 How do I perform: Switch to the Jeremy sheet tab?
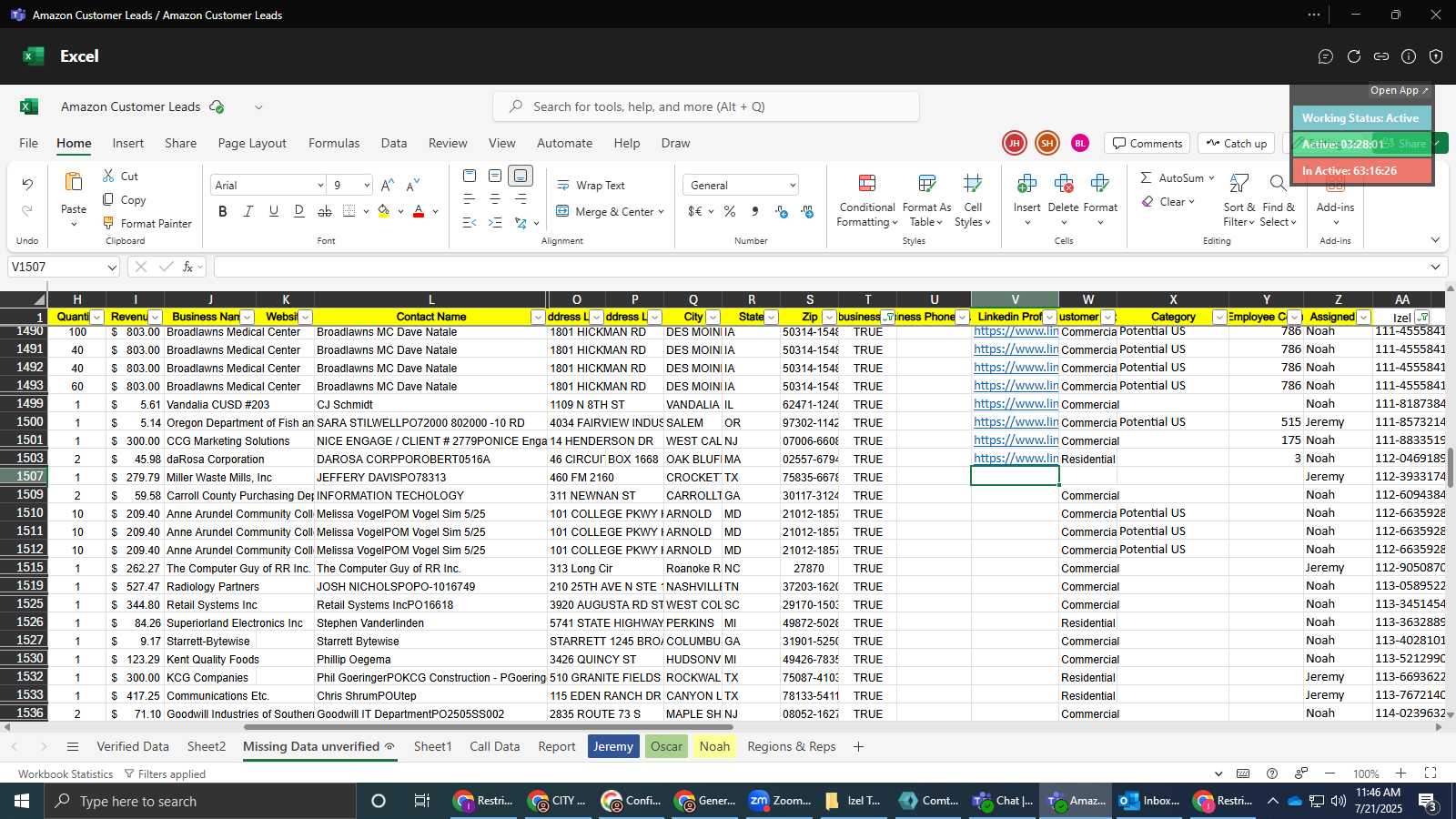point(613,746)
